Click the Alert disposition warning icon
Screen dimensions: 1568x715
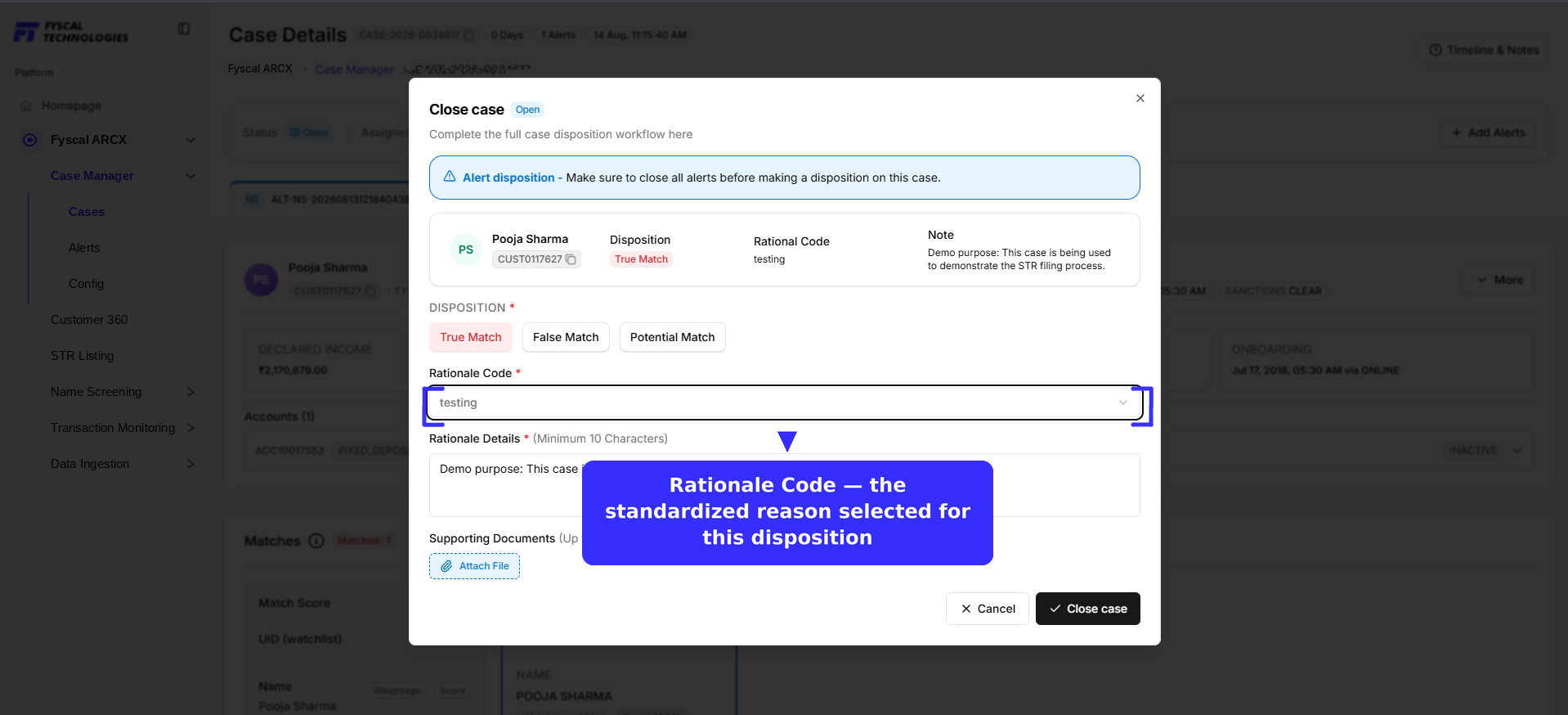point(450,177)
